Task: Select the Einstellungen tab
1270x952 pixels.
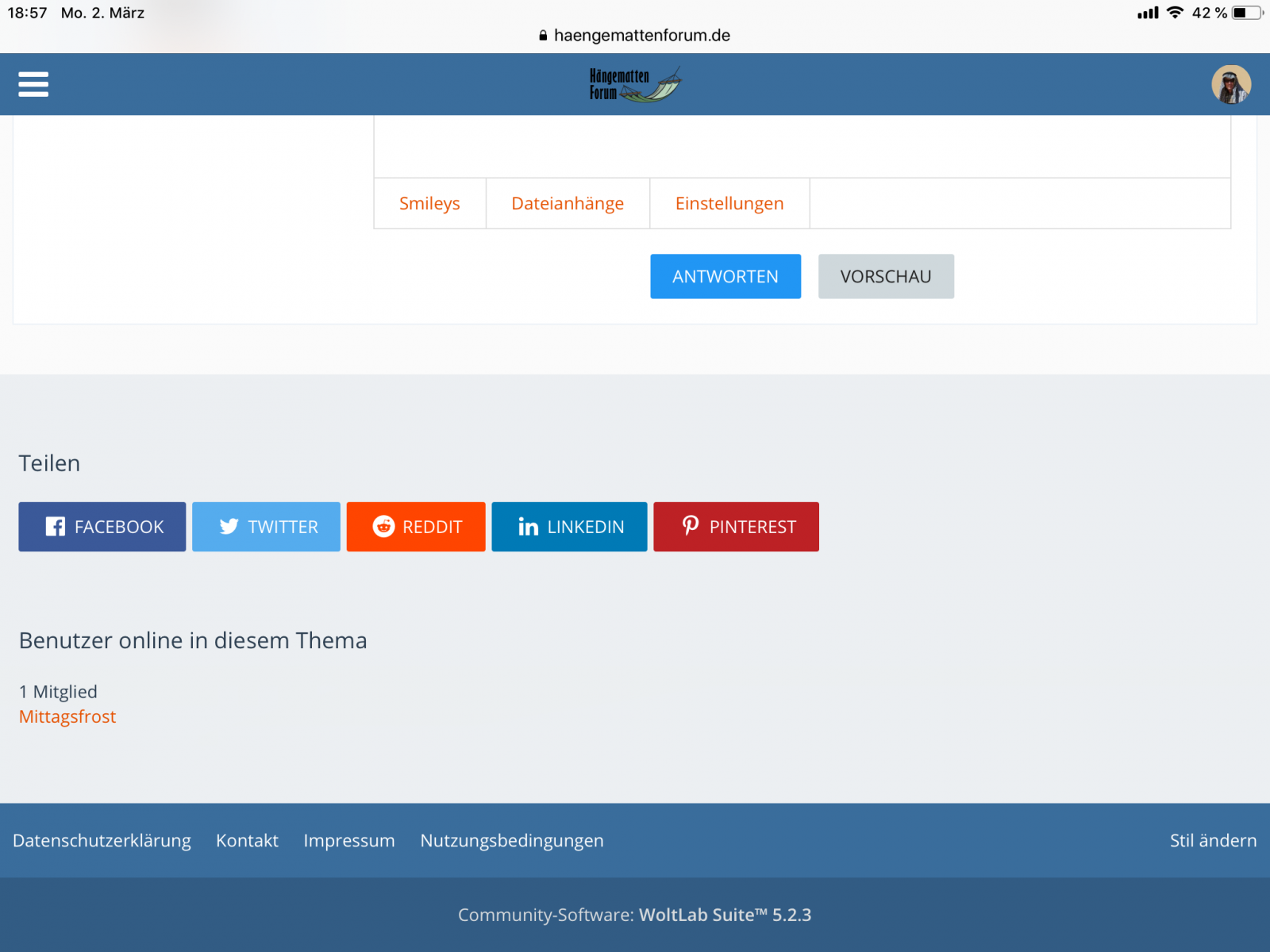Action: pos(729,204)
